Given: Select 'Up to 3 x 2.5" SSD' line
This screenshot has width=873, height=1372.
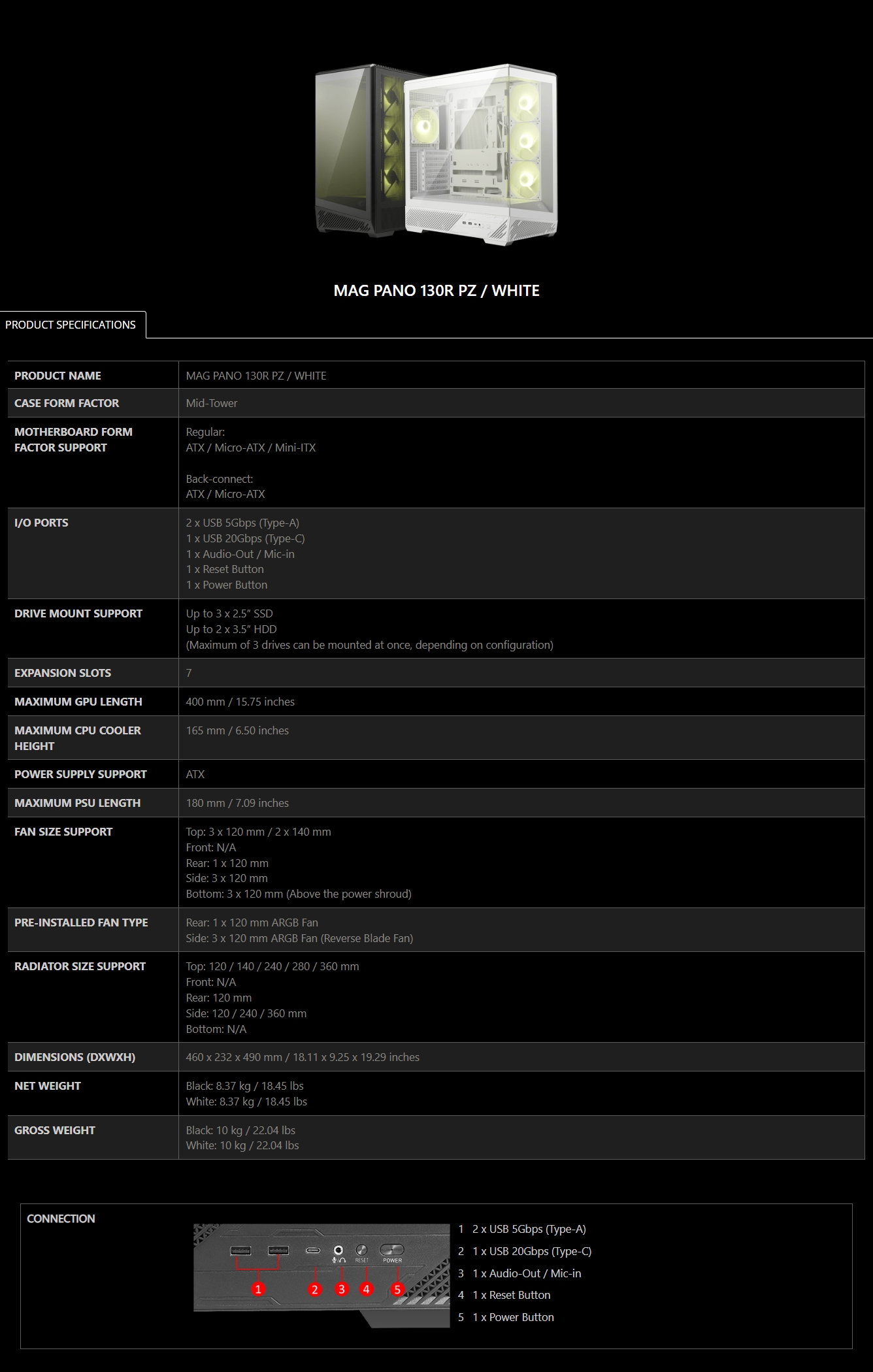Looking at the screenshot, I should pos(229,613).
